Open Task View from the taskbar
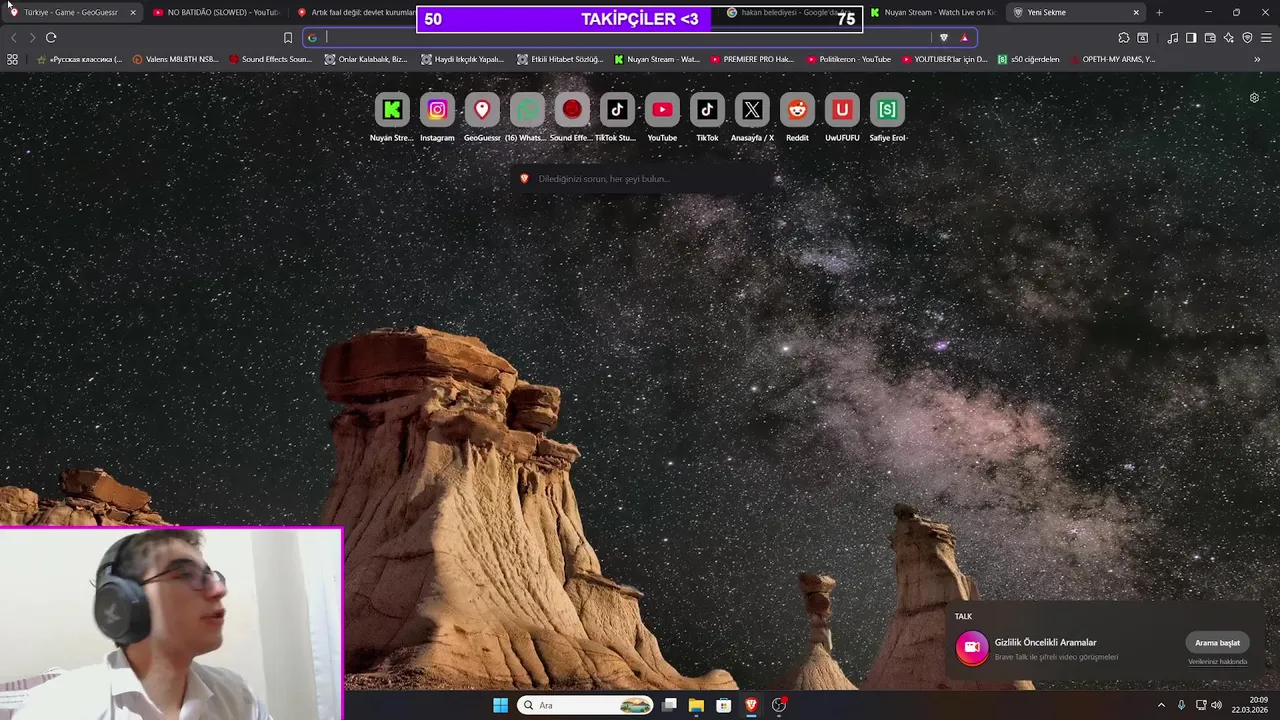Viewport: 1280px width, 720px height. (x=669, y=705)
